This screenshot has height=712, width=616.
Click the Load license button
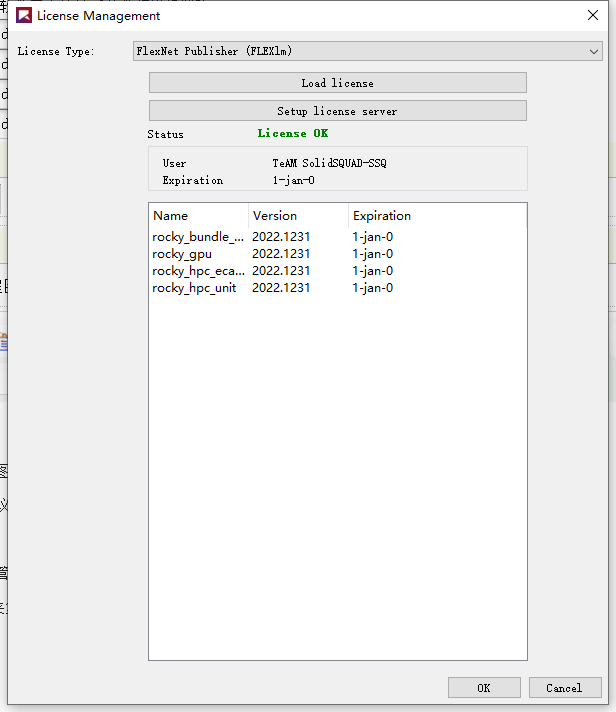pyautogui.click(x=338, y=83)
